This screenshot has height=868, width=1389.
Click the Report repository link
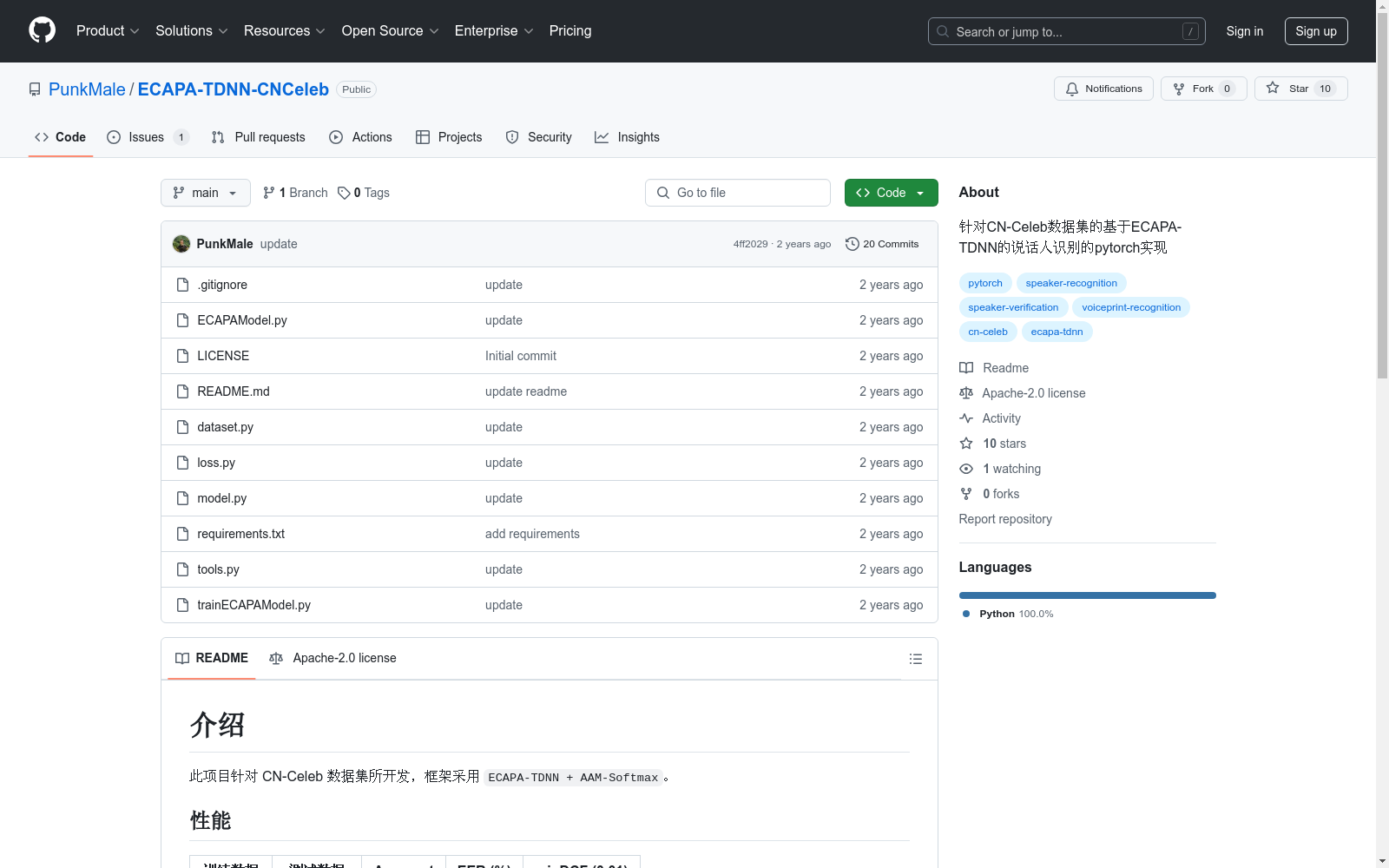pyautogui.click(x=1005, y=519)
